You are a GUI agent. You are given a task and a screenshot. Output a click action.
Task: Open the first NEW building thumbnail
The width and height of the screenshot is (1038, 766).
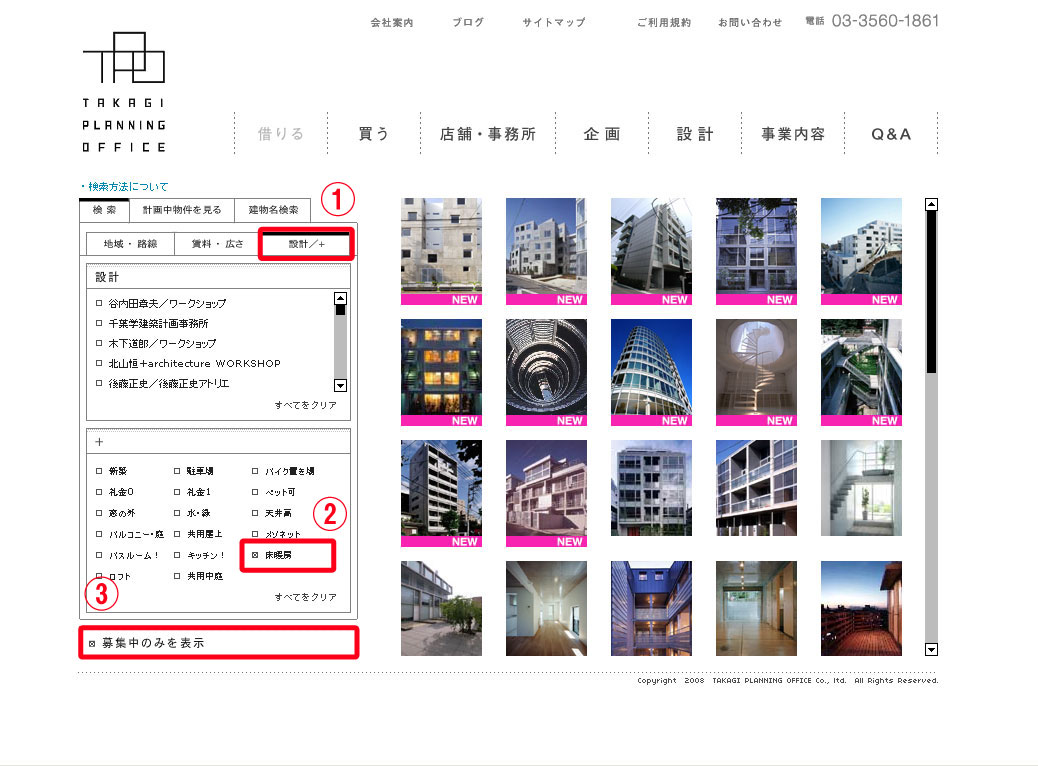442,251
